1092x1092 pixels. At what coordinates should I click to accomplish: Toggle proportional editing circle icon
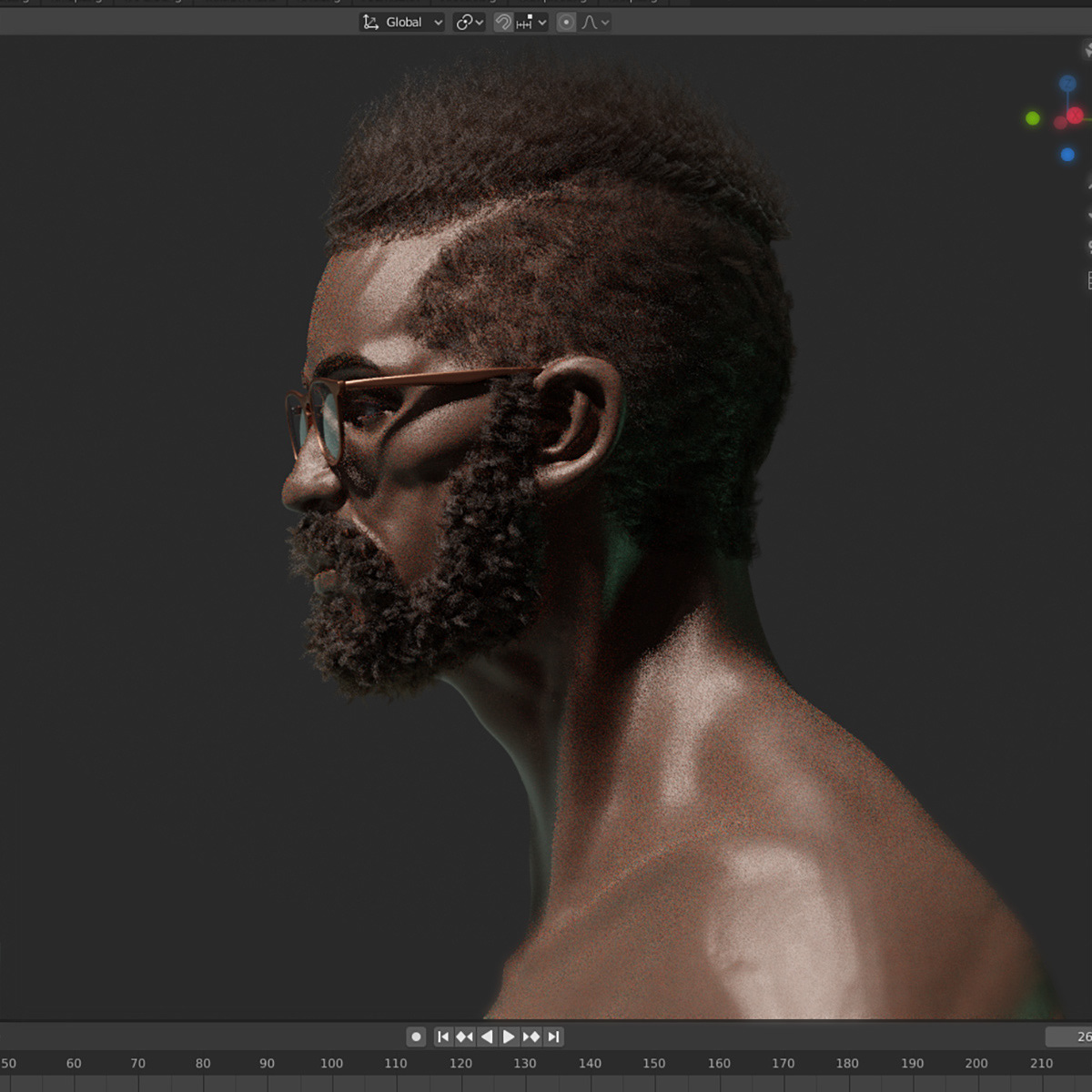[x=566, y=22]
